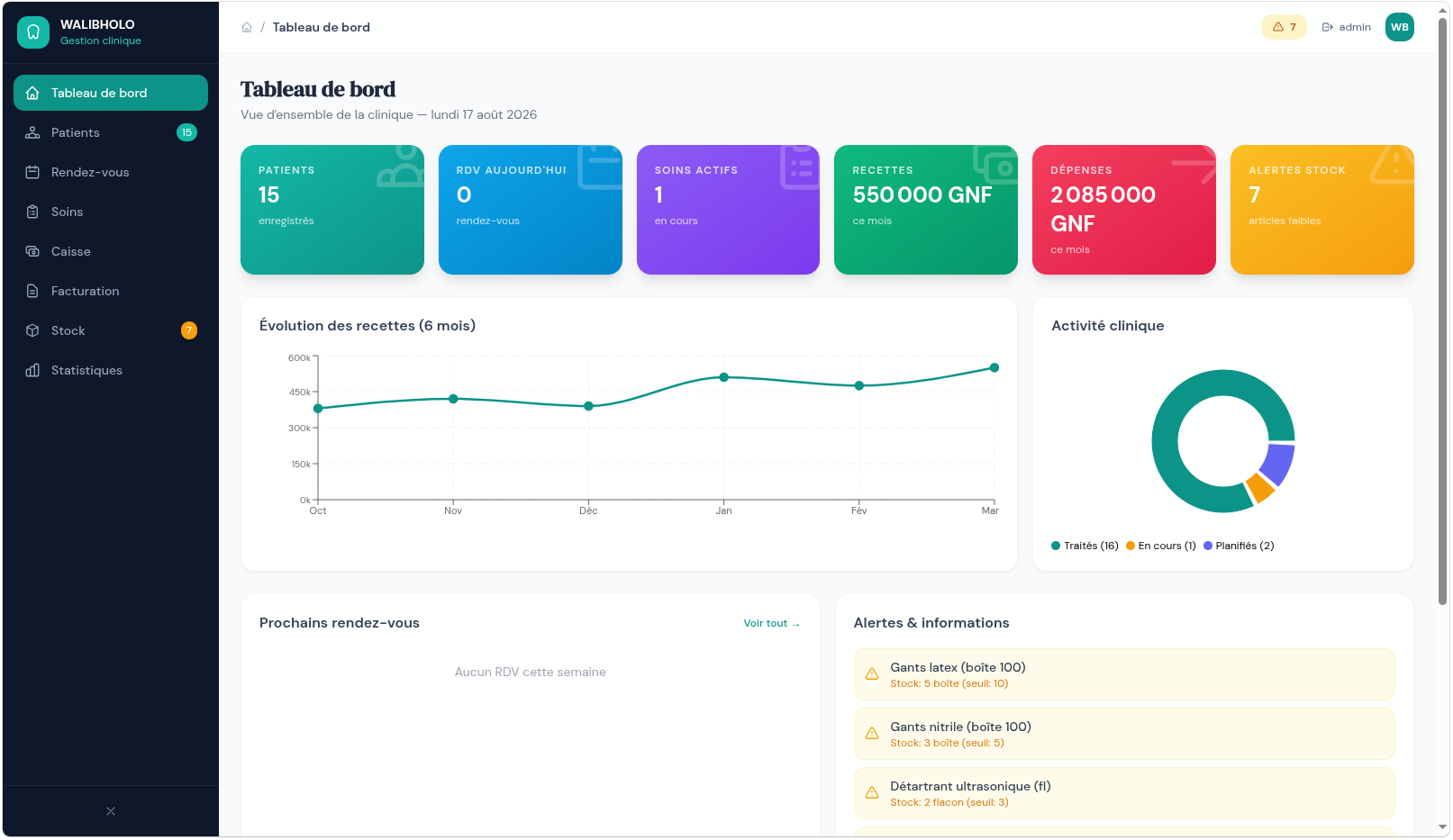Collapse the sidebar with the X icon

[x=111, y=811]
